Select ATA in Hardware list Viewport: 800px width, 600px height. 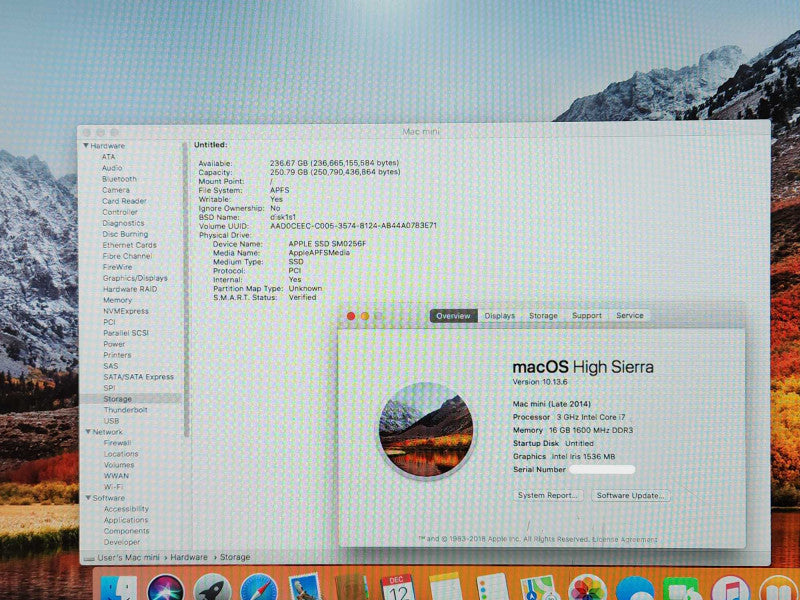[108, 157]
